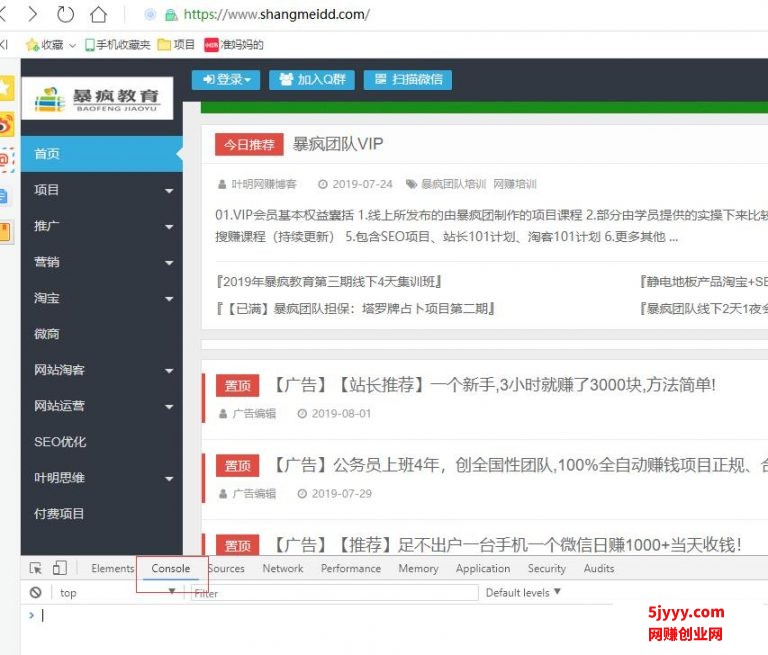Open the 暴疯团队VIP article link

click(337, 144)
